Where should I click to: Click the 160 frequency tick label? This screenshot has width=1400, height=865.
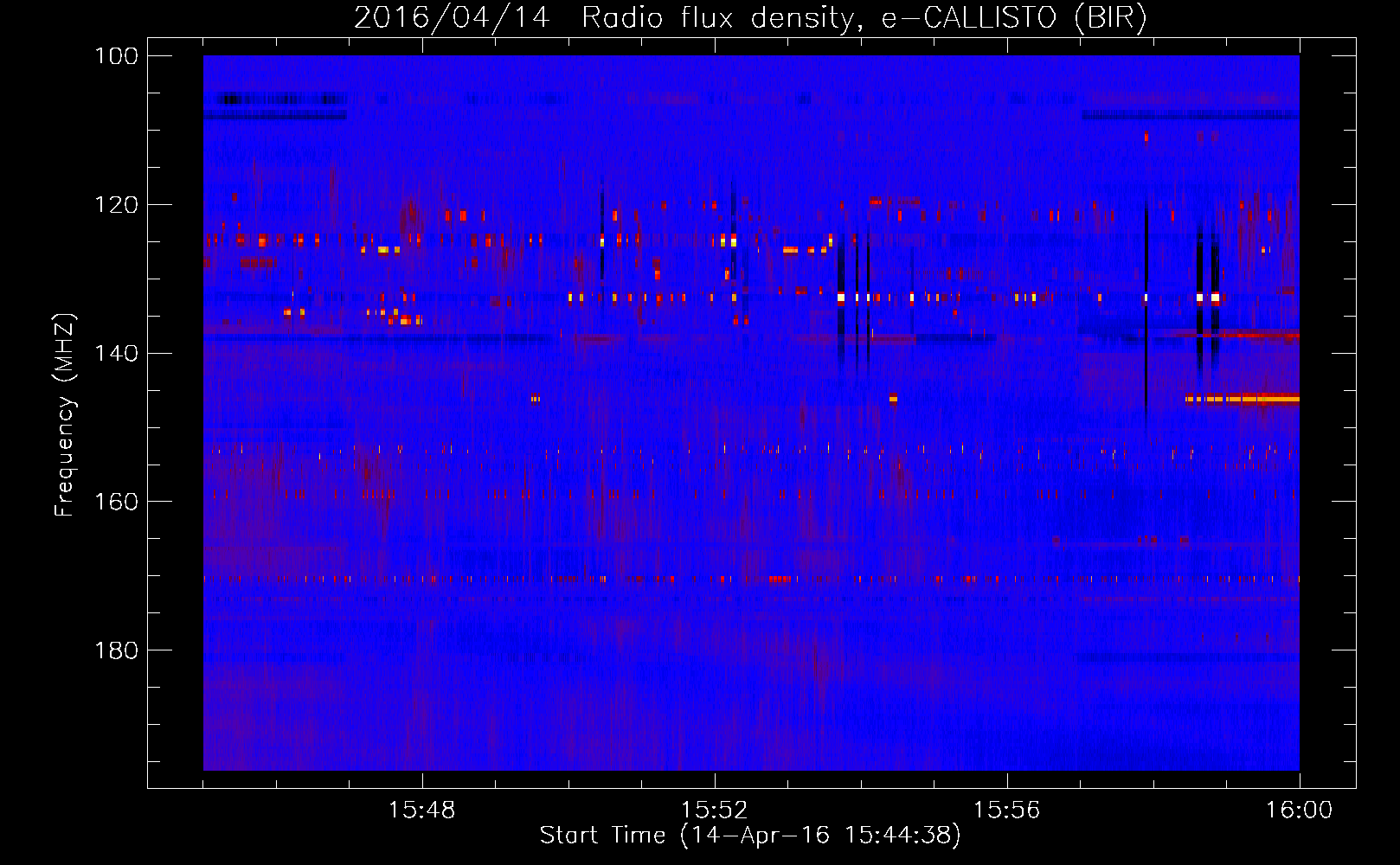(117, 502)
